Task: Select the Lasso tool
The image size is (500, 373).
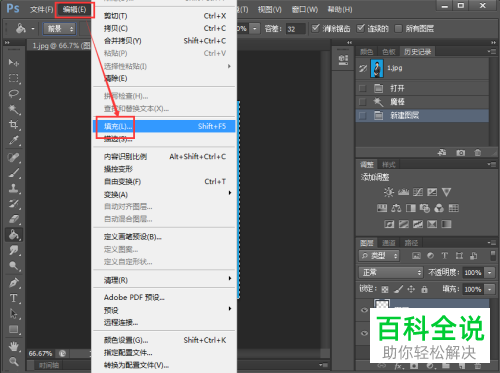Action: click(14, 94)
